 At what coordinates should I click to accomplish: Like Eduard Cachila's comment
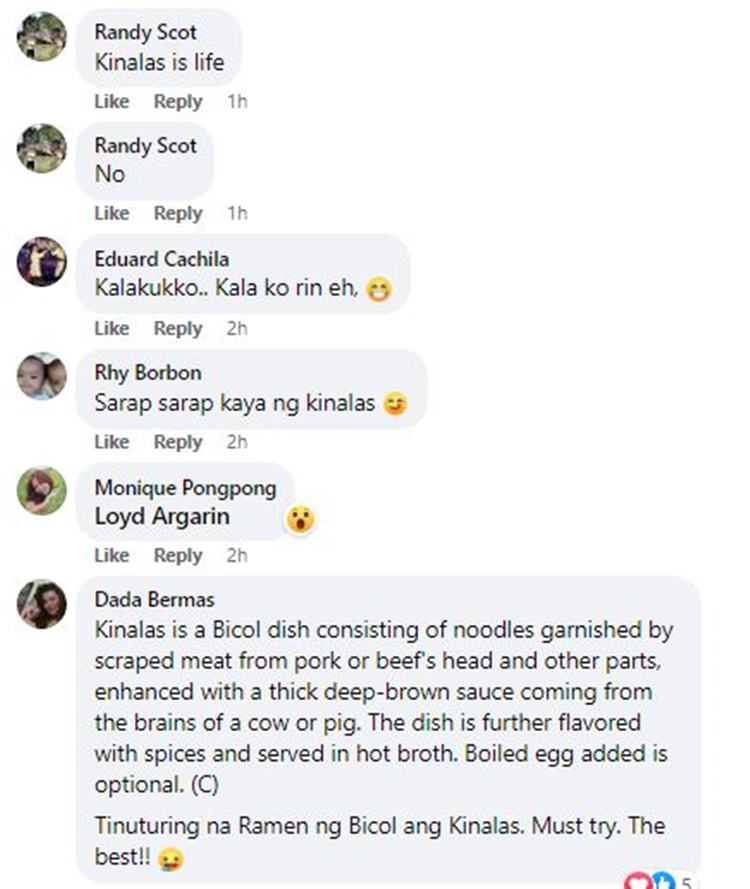112,328
